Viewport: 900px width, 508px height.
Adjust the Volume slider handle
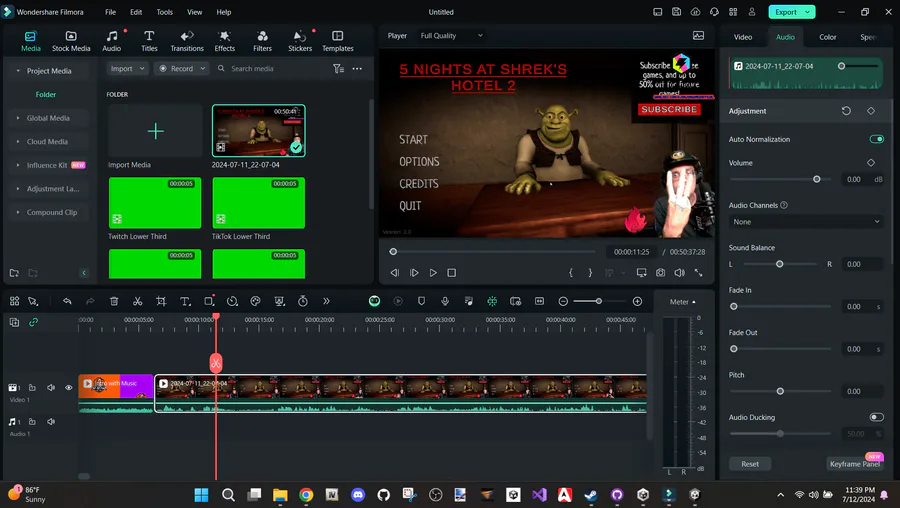(817, 179)
